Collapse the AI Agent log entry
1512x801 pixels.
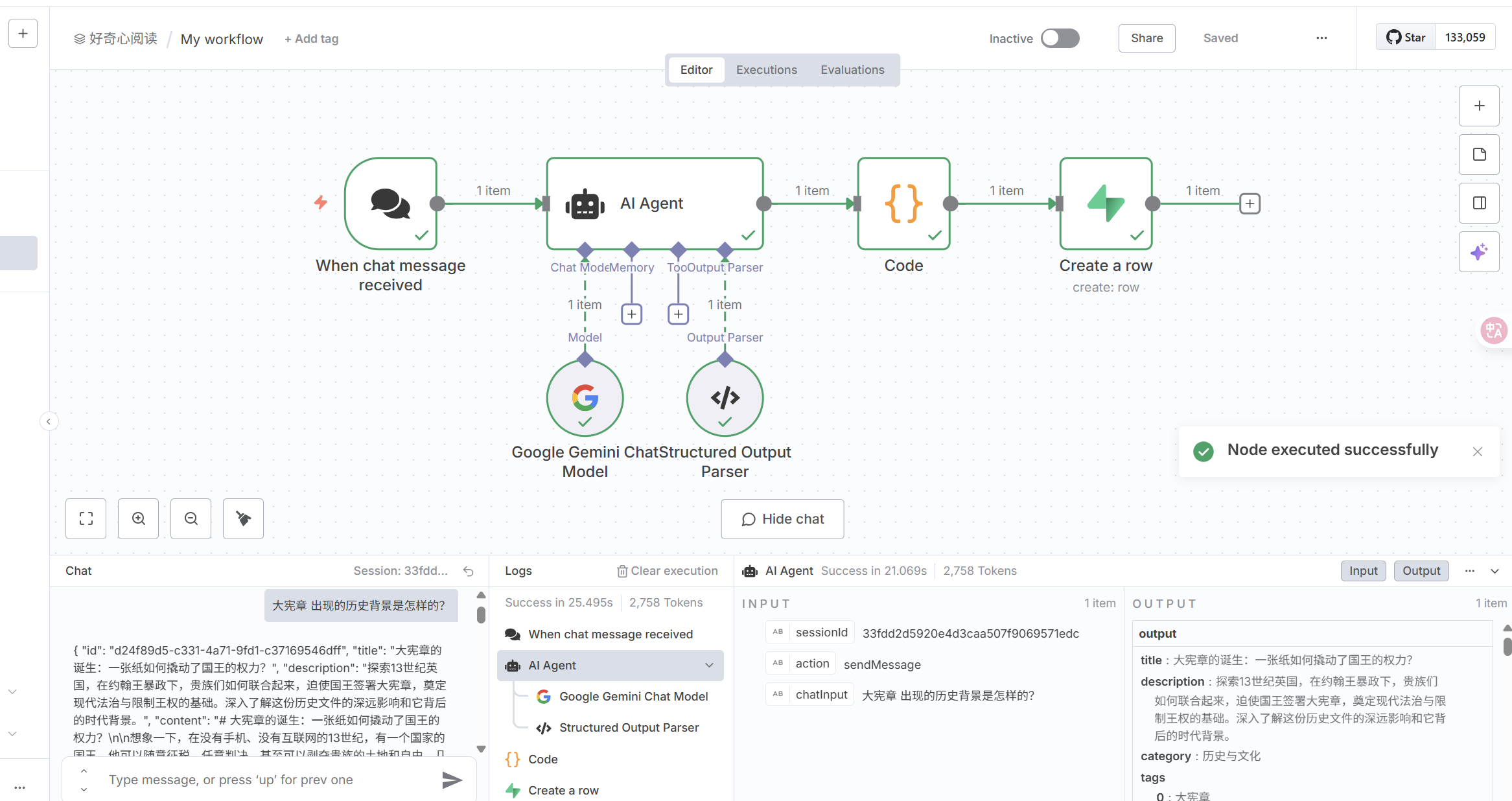[710, 666]
